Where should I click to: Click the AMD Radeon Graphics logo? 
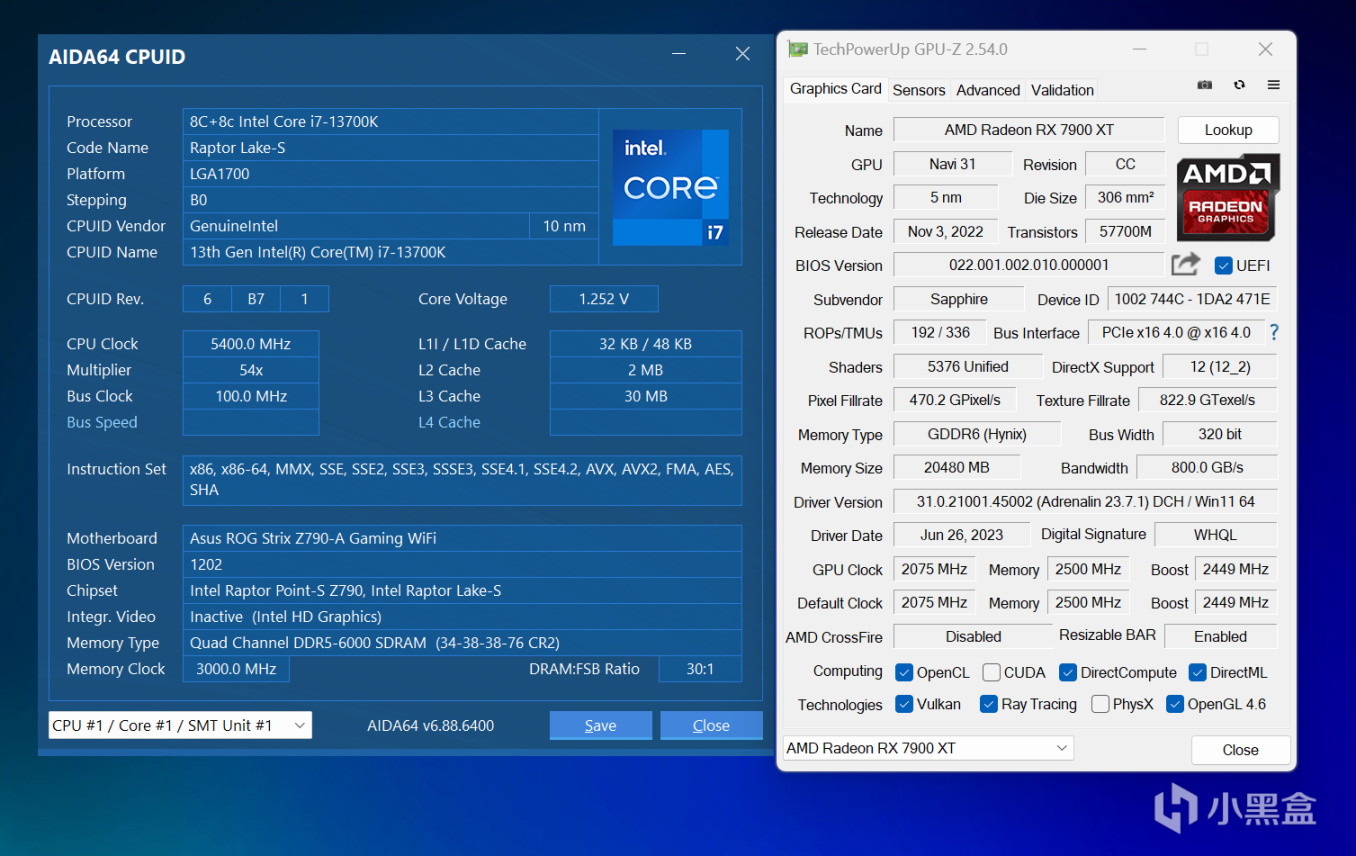(1227, 196)
